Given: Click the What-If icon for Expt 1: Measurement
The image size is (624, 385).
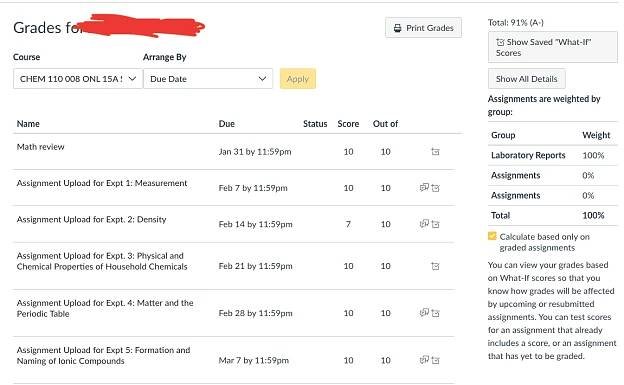Looking at the screenshot, I should coord(435,188).
